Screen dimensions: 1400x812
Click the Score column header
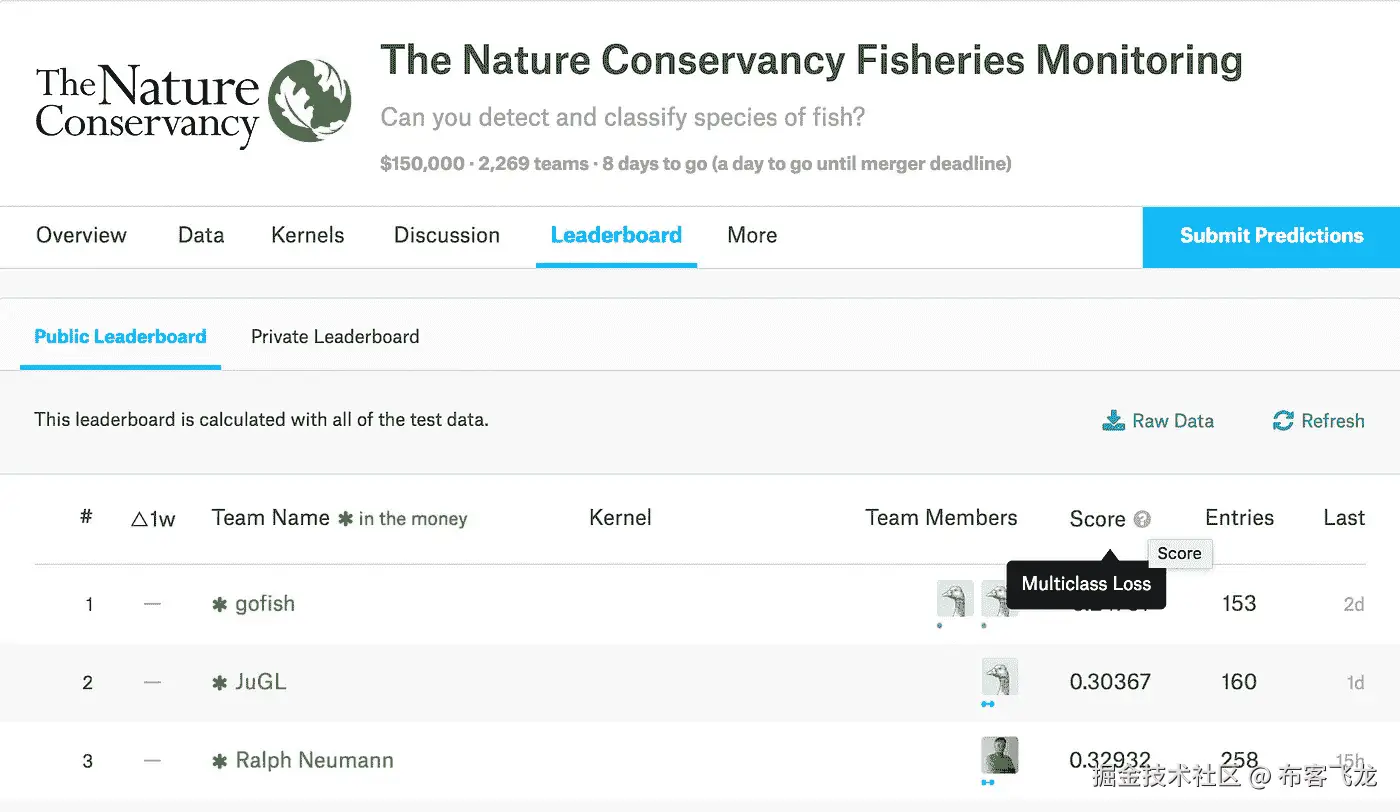pyautogui.click(x=1097, y=519)
